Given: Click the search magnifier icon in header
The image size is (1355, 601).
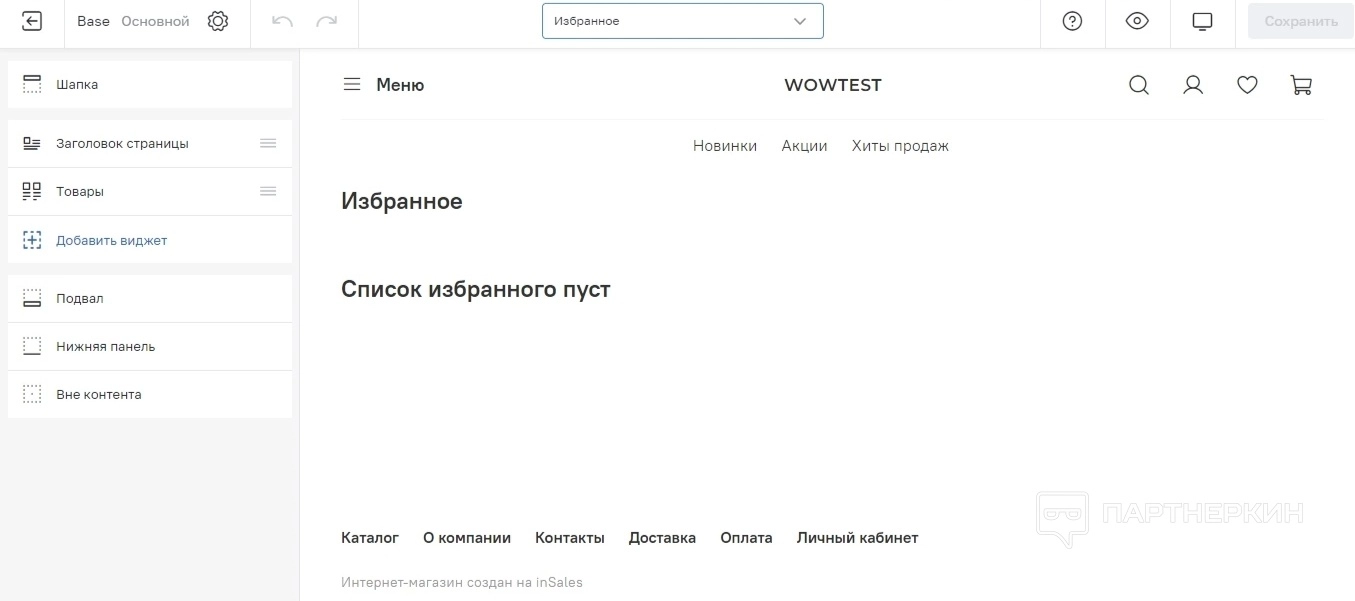Looking at the screenshot, I should [x=1138, y=85].
